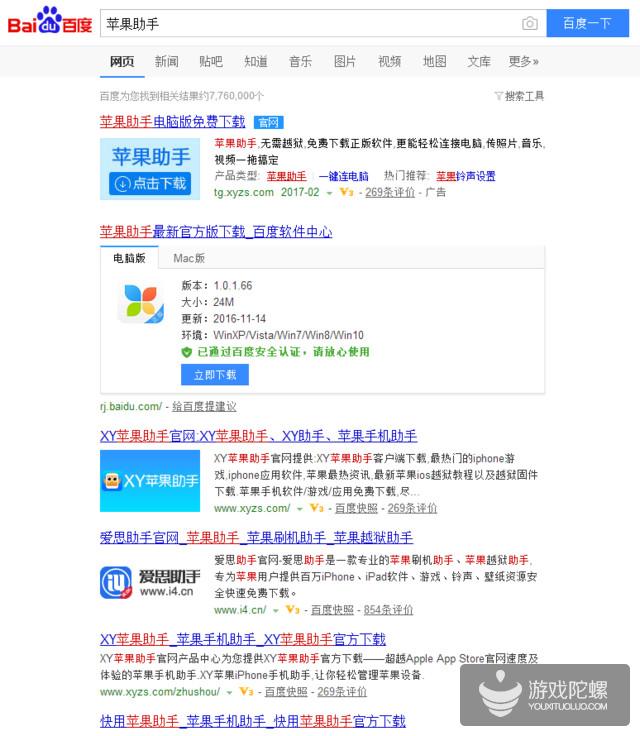
Task: Click the update date 2016-11-14
Action: pos(239,319)
